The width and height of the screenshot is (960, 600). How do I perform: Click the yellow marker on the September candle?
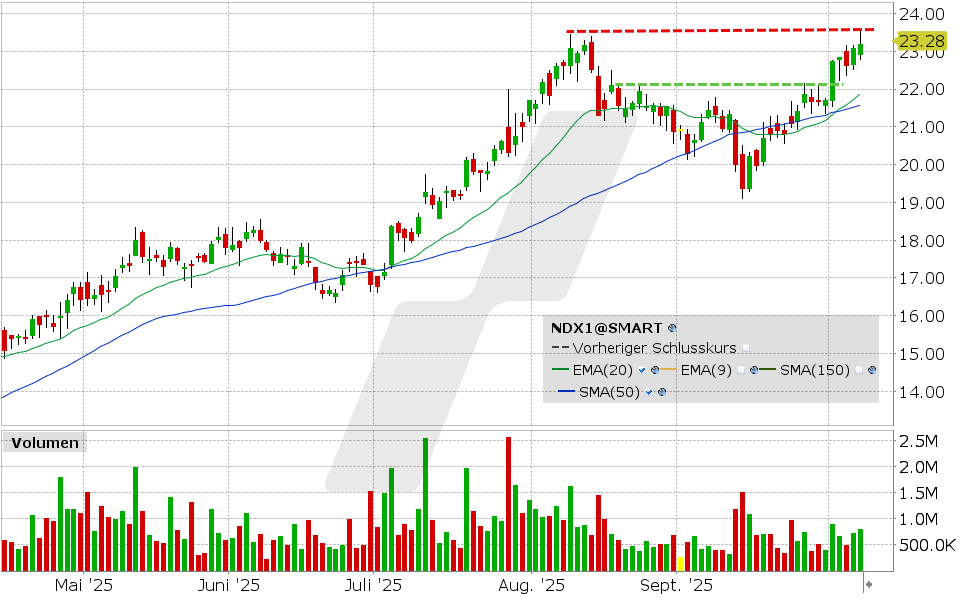681,129
